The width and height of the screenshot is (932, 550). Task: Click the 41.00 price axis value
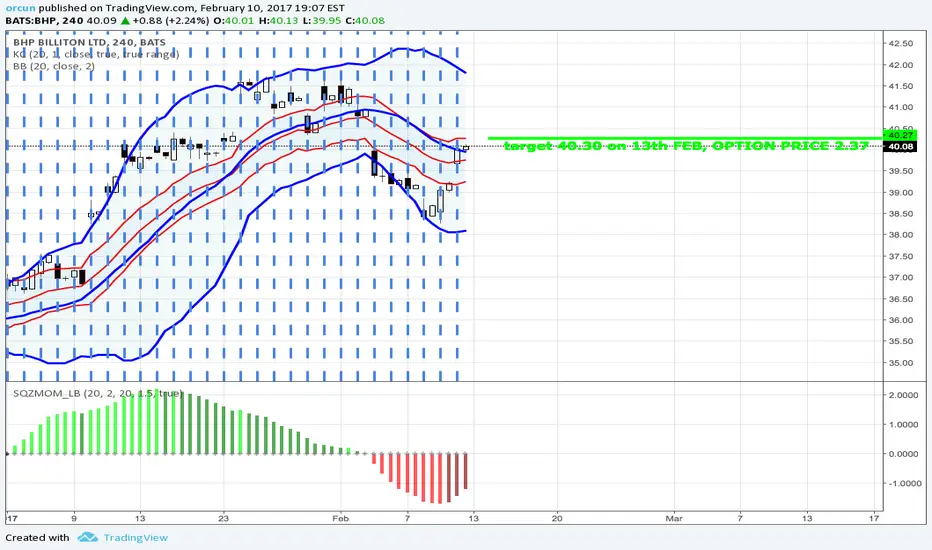coord(900,107)
